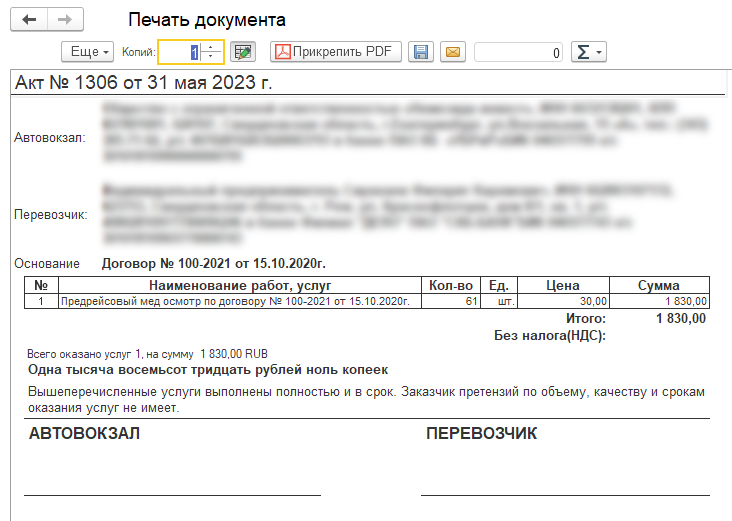
Task: Click the ПЕРЕВОЗЧИК signature heading
Action: 482,434
